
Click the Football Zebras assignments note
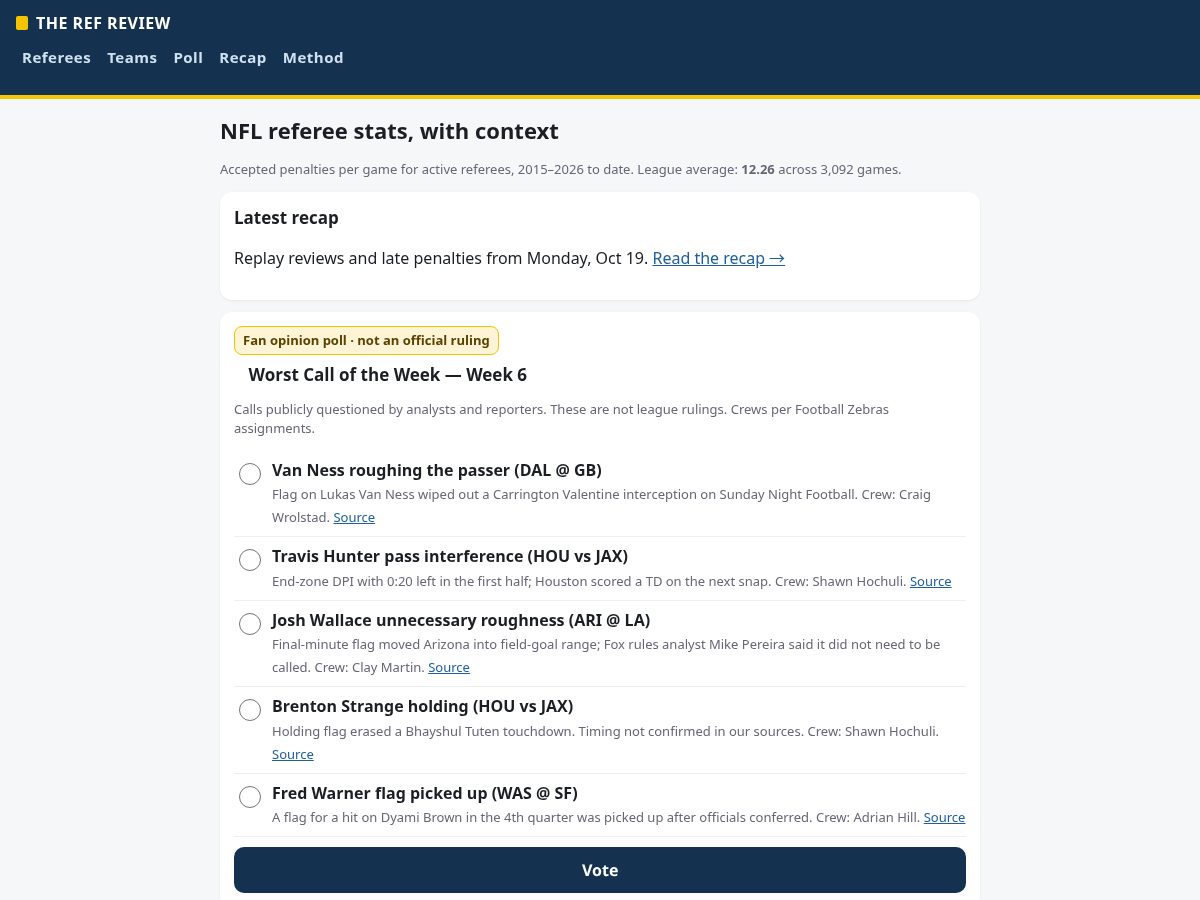561,418
